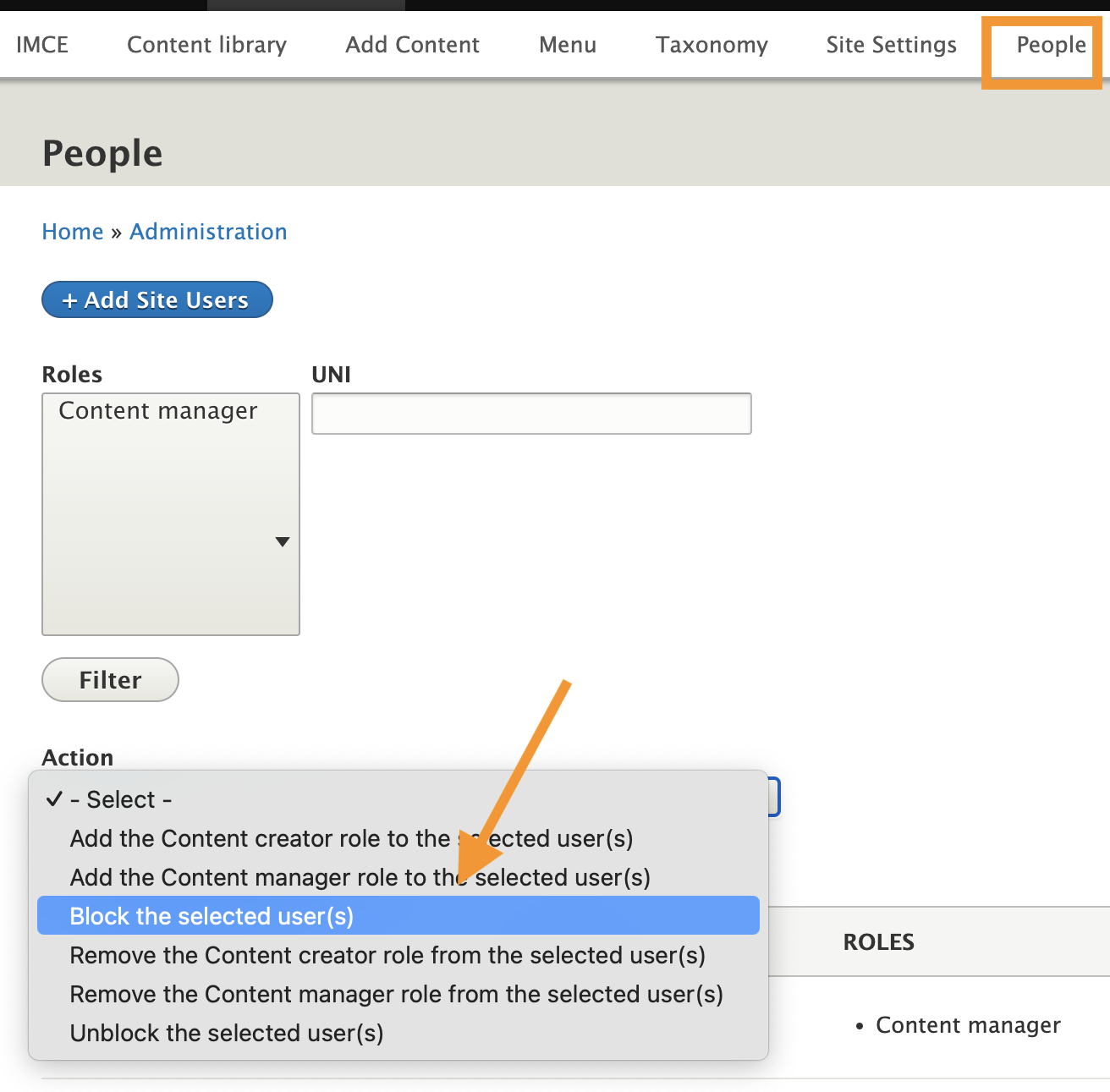1110x1092 pixels.
Task: Open Site Settings from the toolbar
Action: click(890, 44)
